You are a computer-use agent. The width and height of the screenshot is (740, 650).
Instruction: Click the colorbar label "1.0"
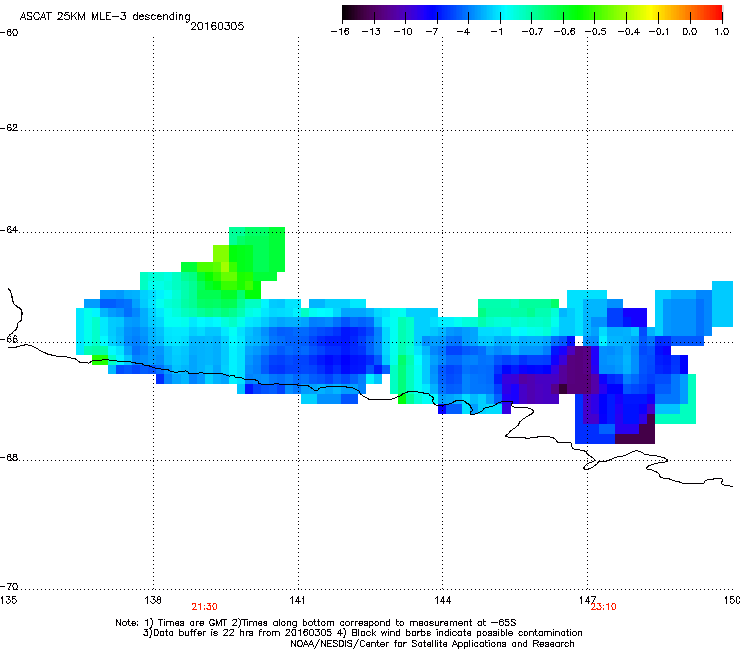tap(722, 32)
